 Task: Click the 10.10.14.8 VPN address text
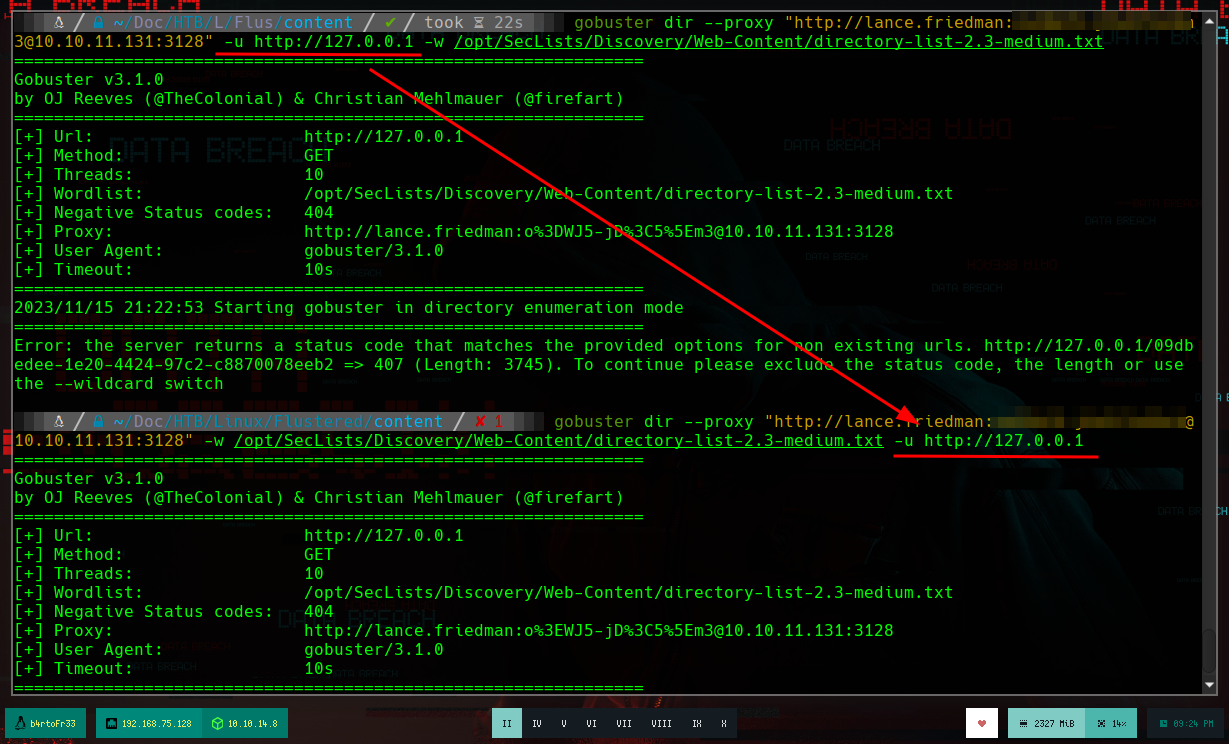tap(252, 723)
